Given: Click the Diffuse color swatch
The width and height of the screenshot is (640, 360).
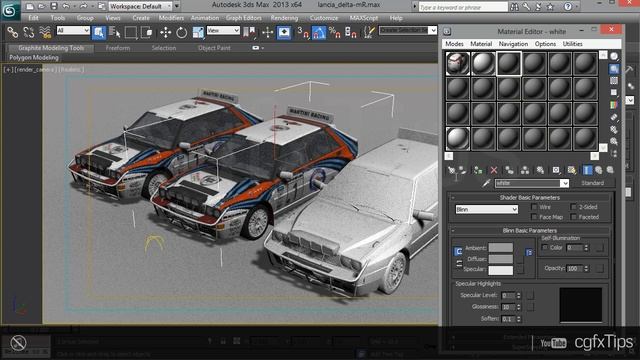Looking at the screenshot, I should point(500,259).
